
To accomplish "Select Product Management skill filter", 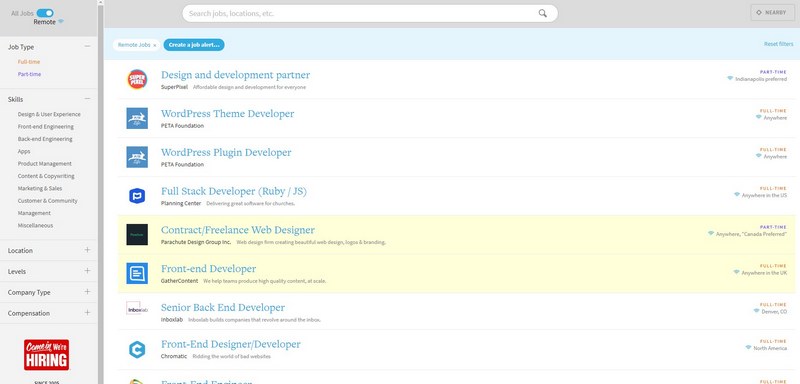I will coord(44,164).
